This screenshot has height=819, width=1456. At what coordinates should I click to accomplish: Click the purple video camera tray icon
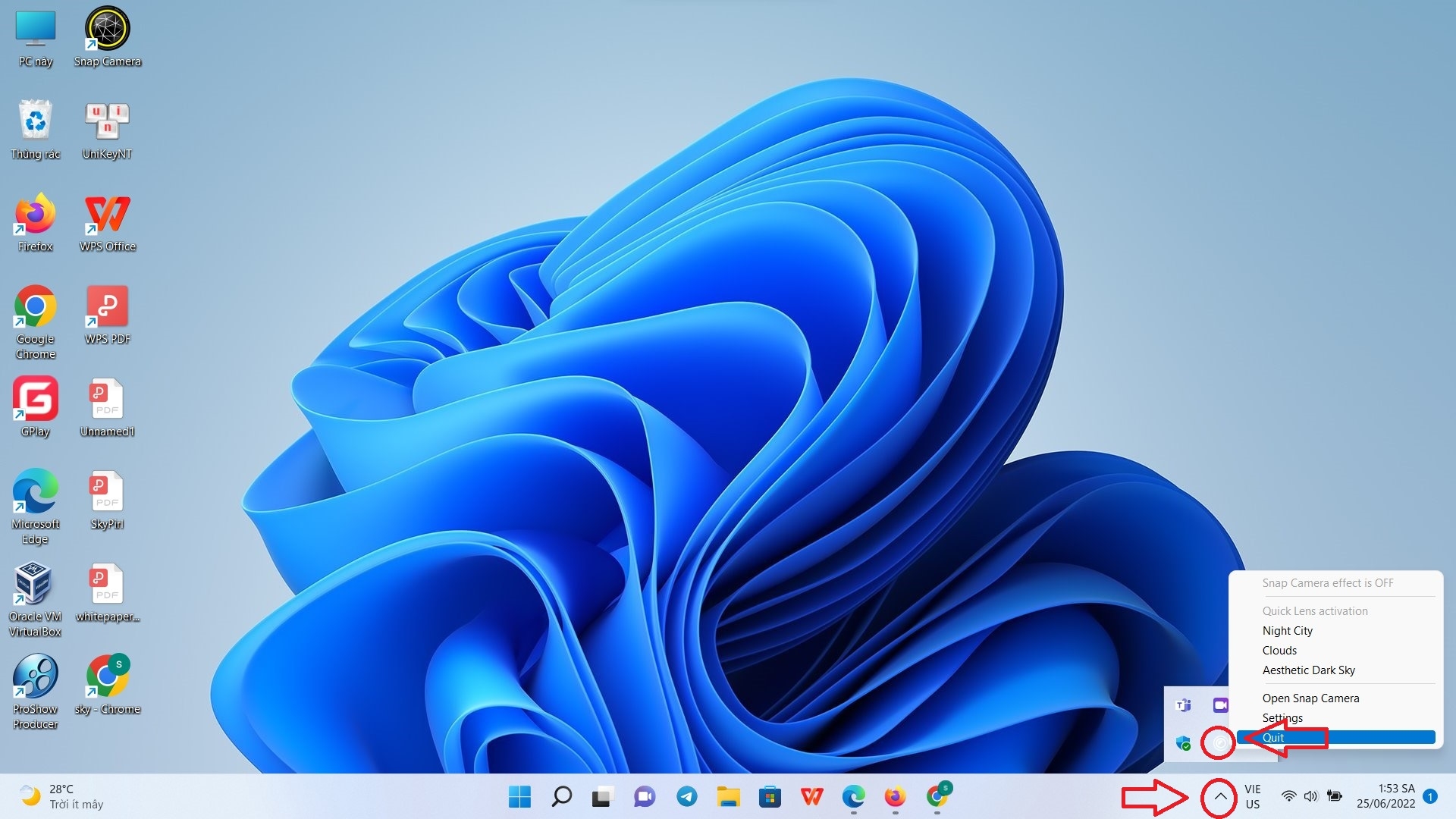(x=1219, y=705)
